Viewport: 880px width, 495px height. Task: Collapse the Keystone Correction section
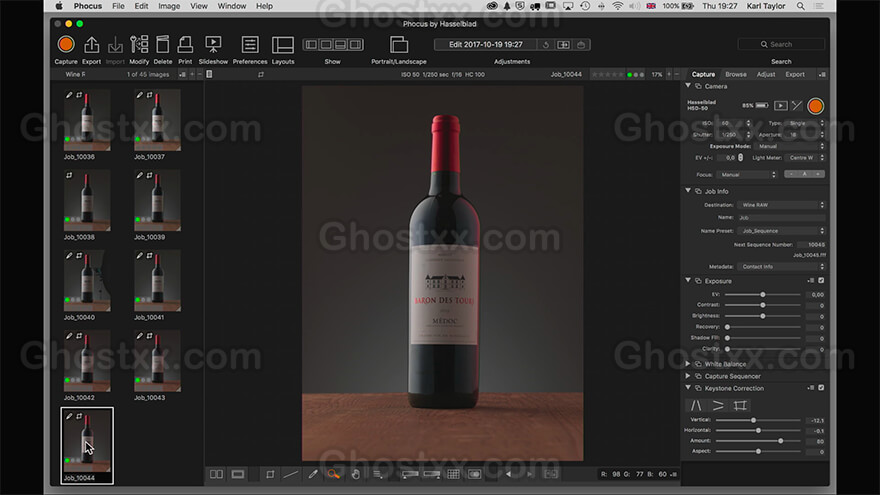pyautogui.click(x=688, y=388)
